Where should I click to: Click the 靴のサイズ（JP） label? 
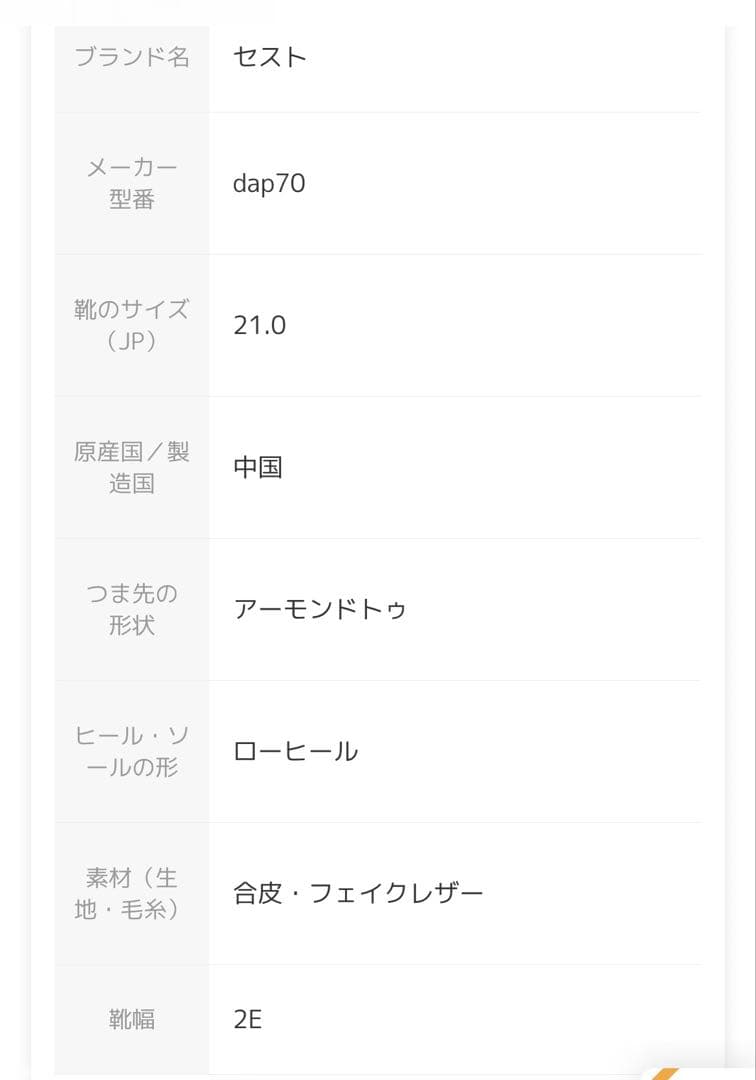click(132, 325)
